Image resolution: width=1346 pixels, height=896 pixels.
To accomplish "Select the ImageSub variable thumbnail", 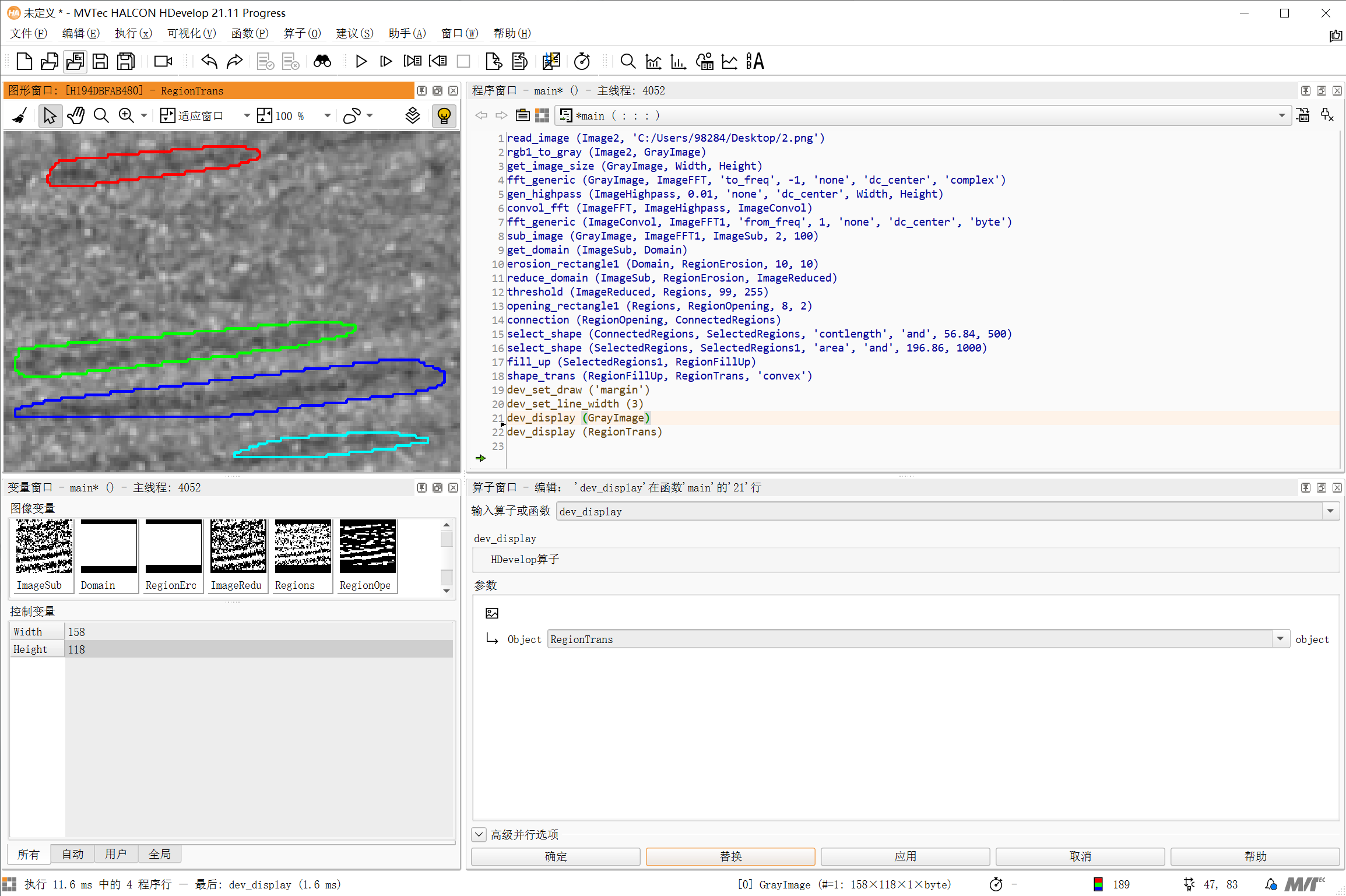I will point(44,556).
